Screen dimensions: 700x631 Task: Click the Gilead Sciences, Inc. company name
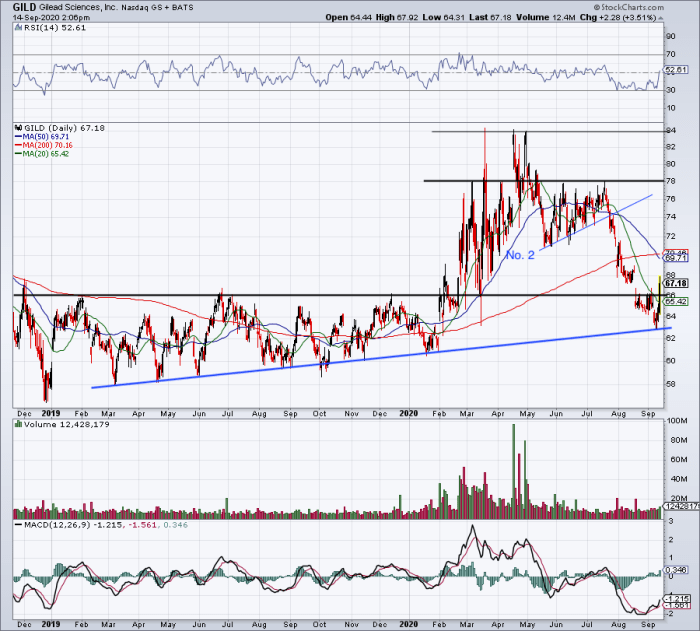tap(78, 8)
